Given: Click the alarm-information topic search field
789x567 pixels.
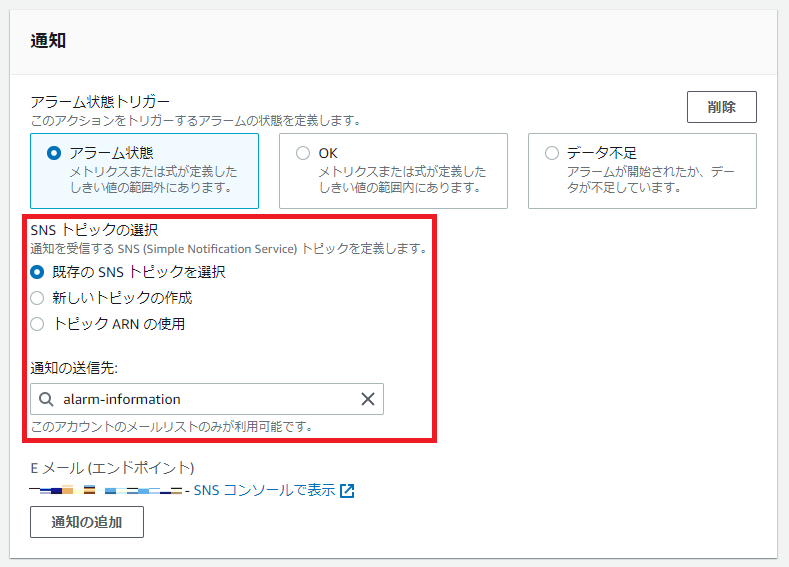Looking at the screenshot, I should point(207,399).
